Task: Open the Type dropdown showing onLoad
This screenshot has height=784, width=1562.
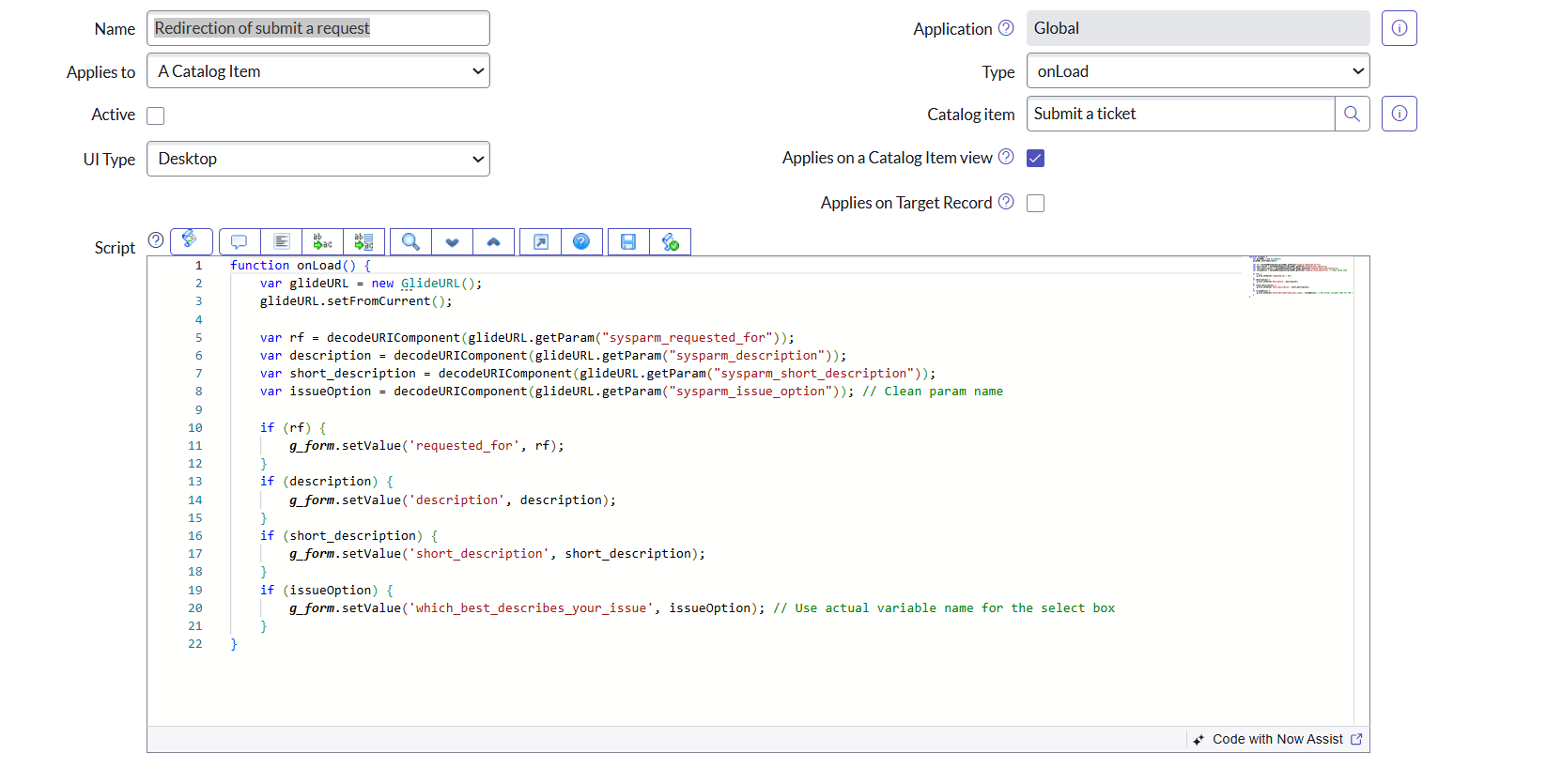Action: point(1198,71)
